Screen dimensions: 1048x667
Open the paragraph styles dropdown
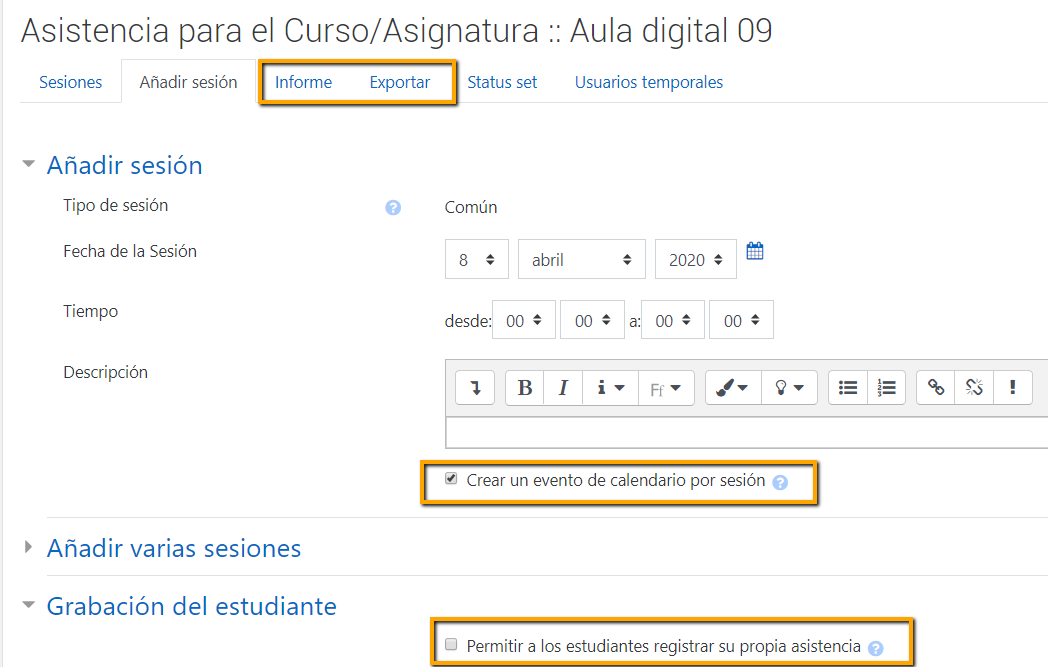click(x=610, y=388)
